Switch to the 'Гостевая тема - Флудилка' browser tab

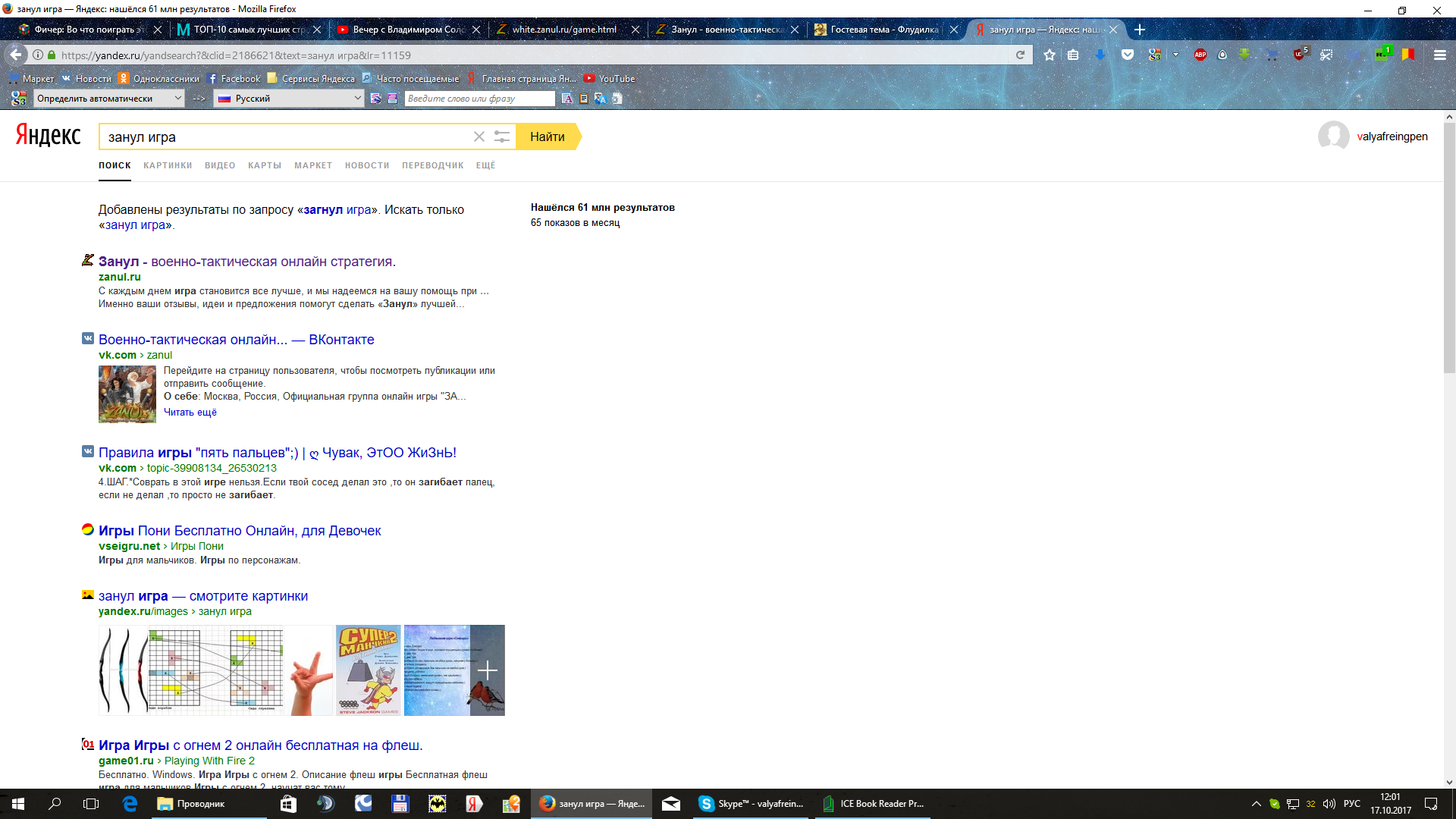(x=883, y=30)
